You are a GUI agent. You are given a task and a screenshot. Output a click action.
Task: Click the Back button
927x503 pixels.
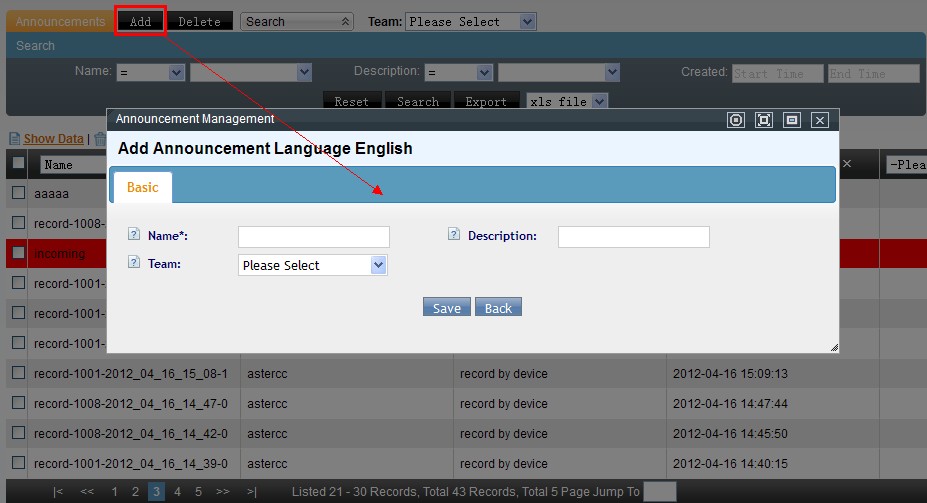coord(498,307)
